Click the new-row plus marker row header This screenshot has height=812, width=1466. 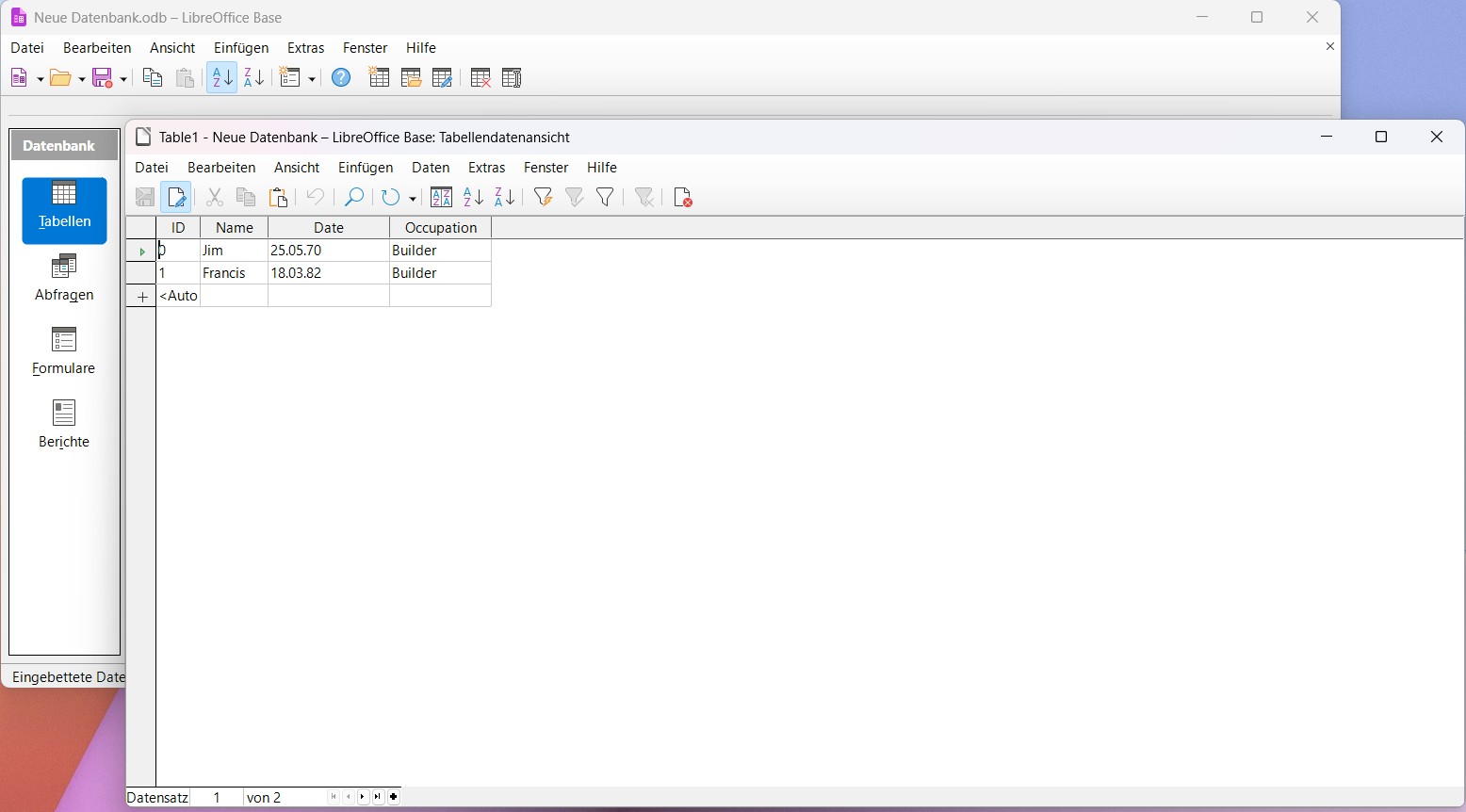coord(141,297)
